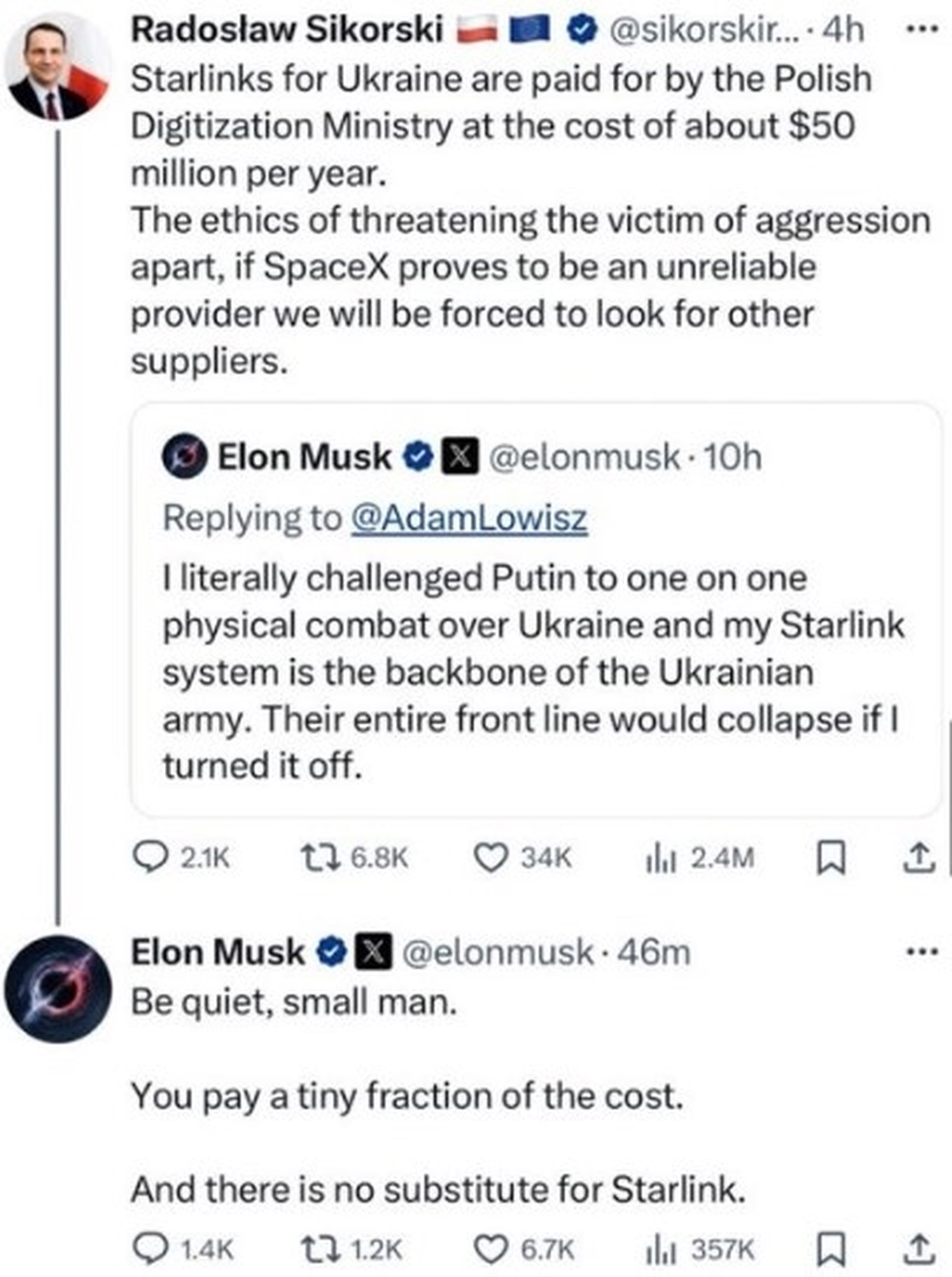Repost Musk's tweet with 1.2K reposts
The height and width of the screenshot is (1277, 952).
(320, 1250)
